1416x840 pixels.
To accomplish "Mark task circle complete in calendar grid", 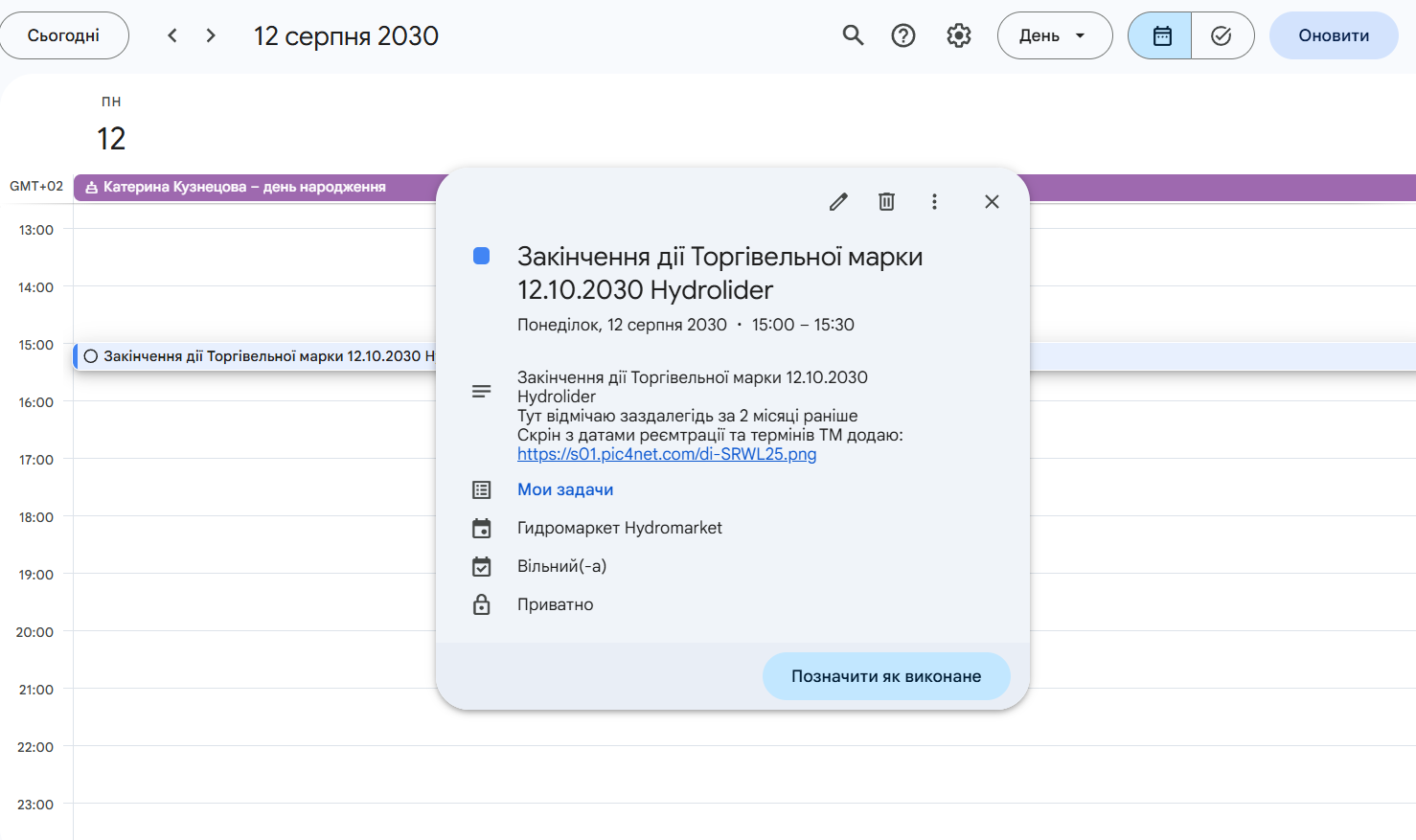I will click(x=91, y=356).
